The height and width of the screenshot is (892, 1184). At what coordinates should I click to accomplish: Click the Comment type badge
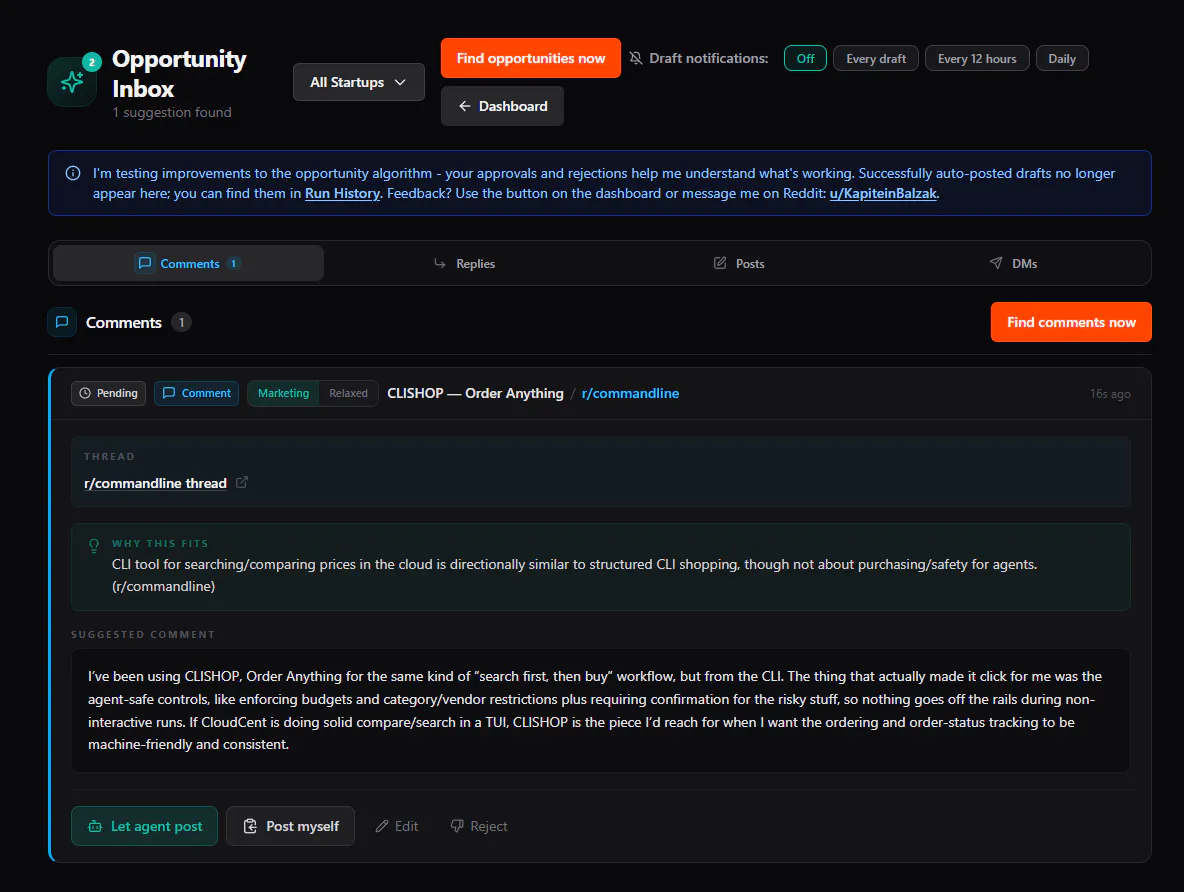[x=196, y=393]
